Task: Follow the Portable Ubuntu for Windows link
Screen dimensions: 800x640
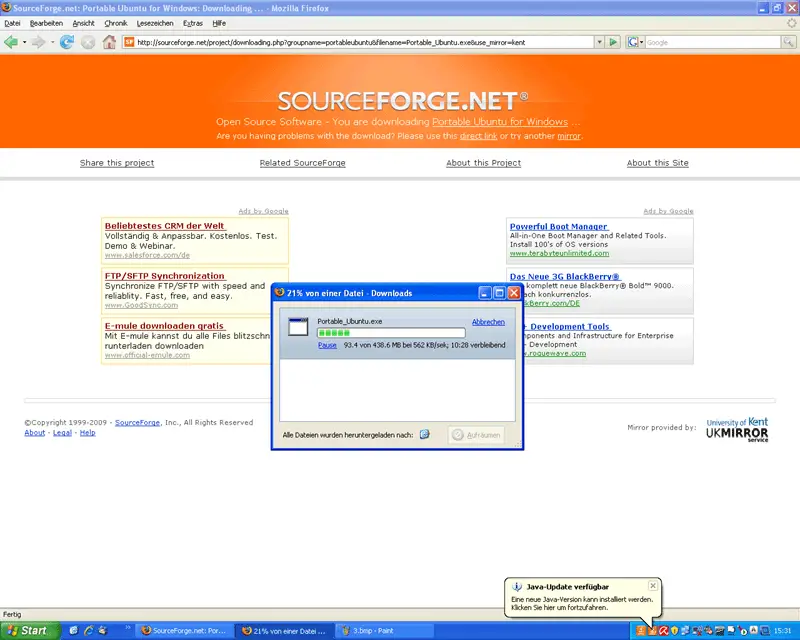Action: (500, 121)
